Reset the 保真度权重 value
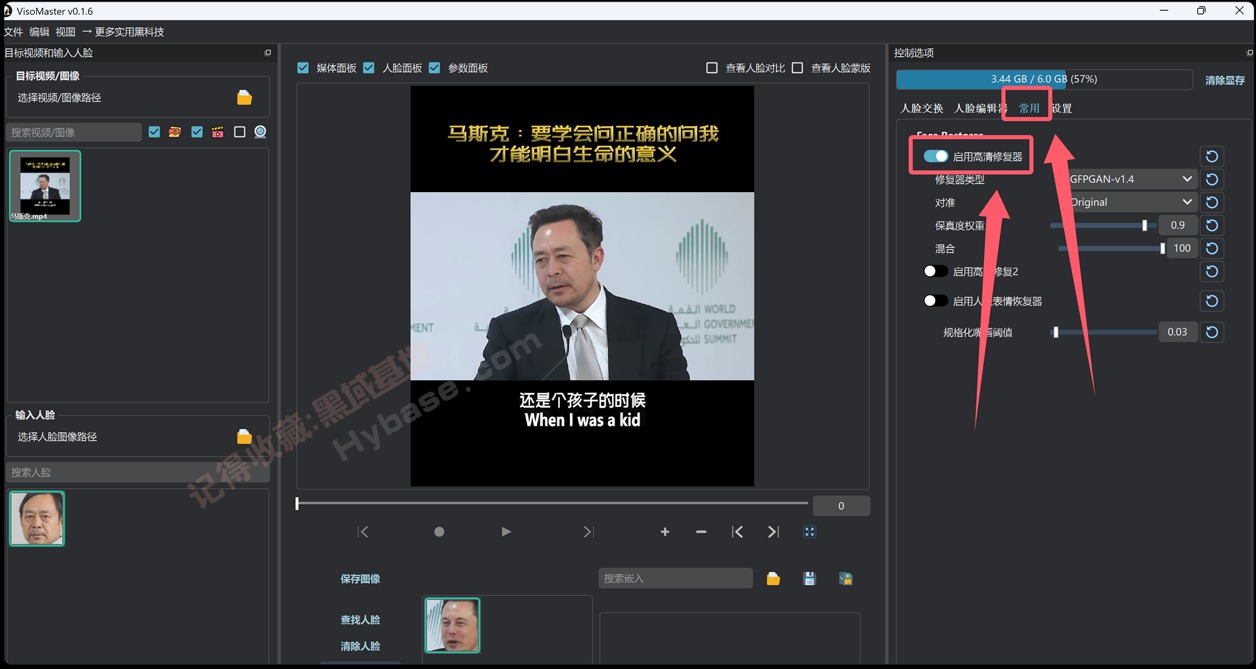This screenshot has width=1256, height=669. [1212, 226]
